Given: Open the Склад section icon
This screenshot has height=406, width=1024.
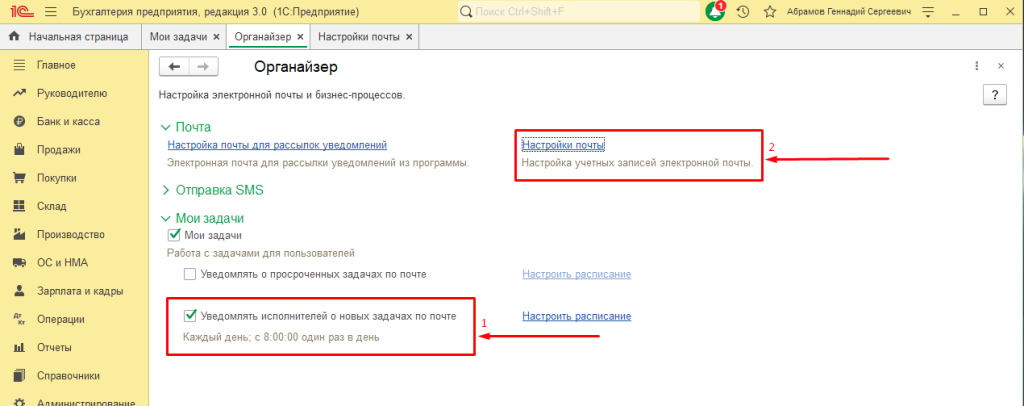Looking at the screenshot, I should point(19,206).
